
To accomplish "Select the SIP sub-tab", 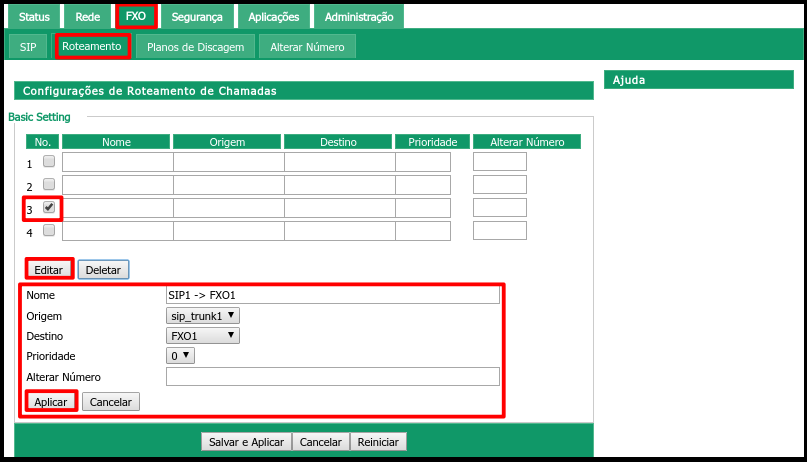I will click(x=28, y=47).
